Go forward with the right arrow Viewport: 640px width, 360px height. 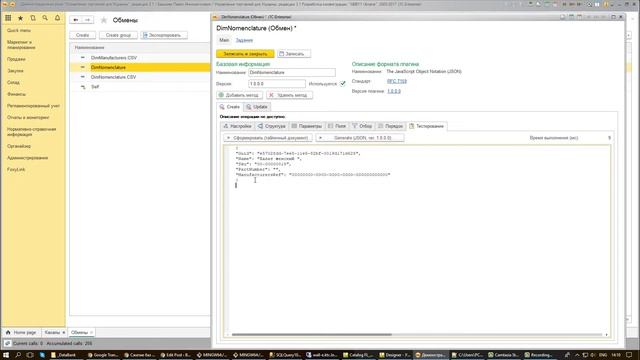coord(87,20)
